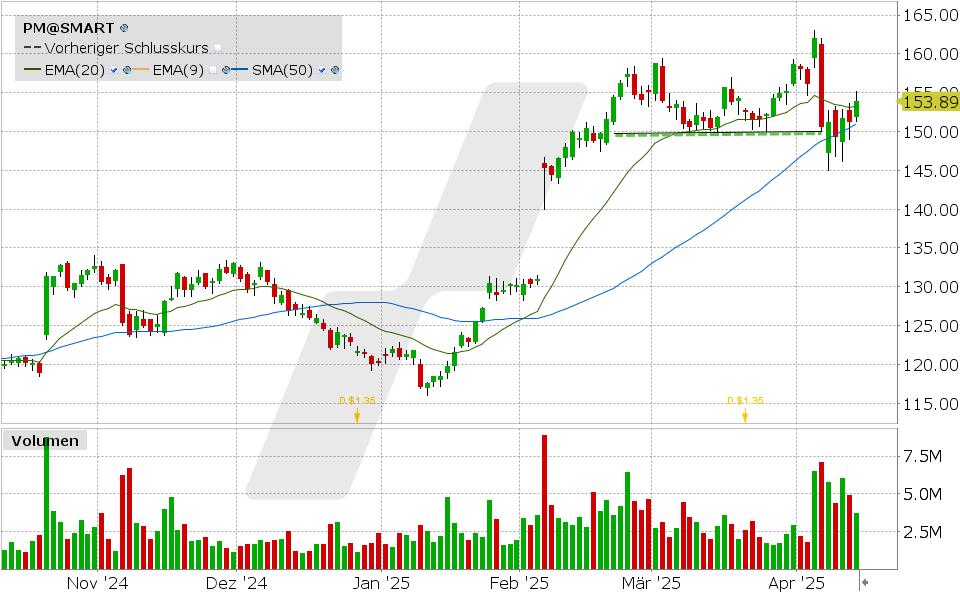Click the Feb '25 date axis label
Screen dimensions: 960x600
(519, 583)
